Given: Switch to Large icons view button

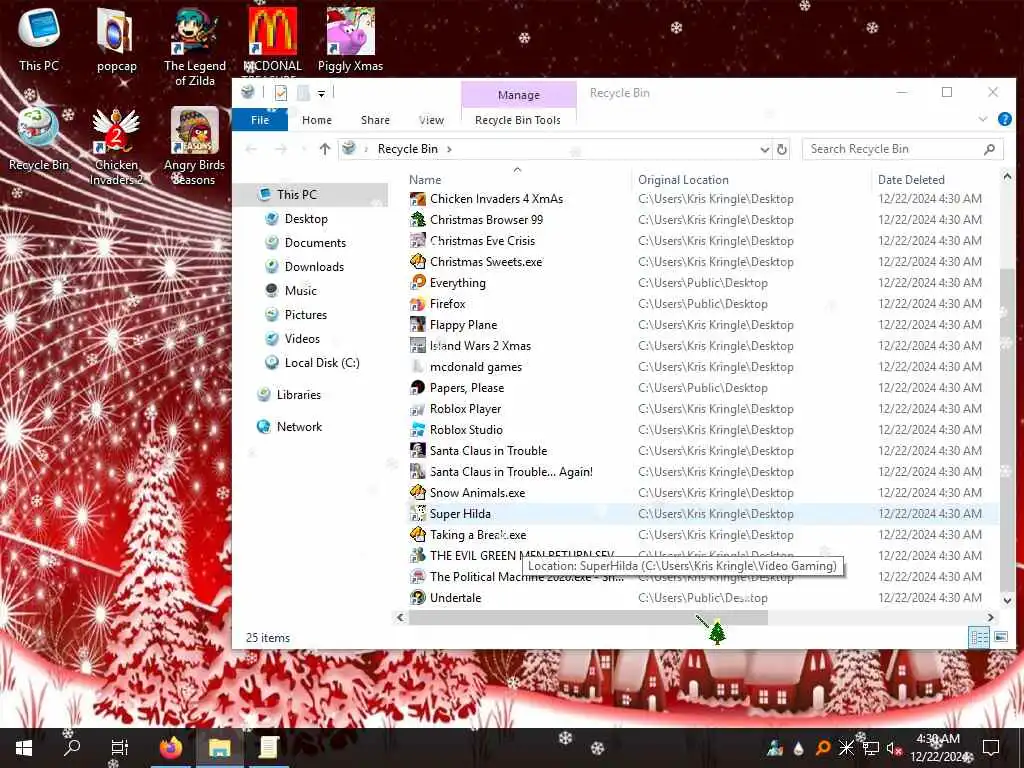Looking at the screenshot, I should [x=1001, y=637].
